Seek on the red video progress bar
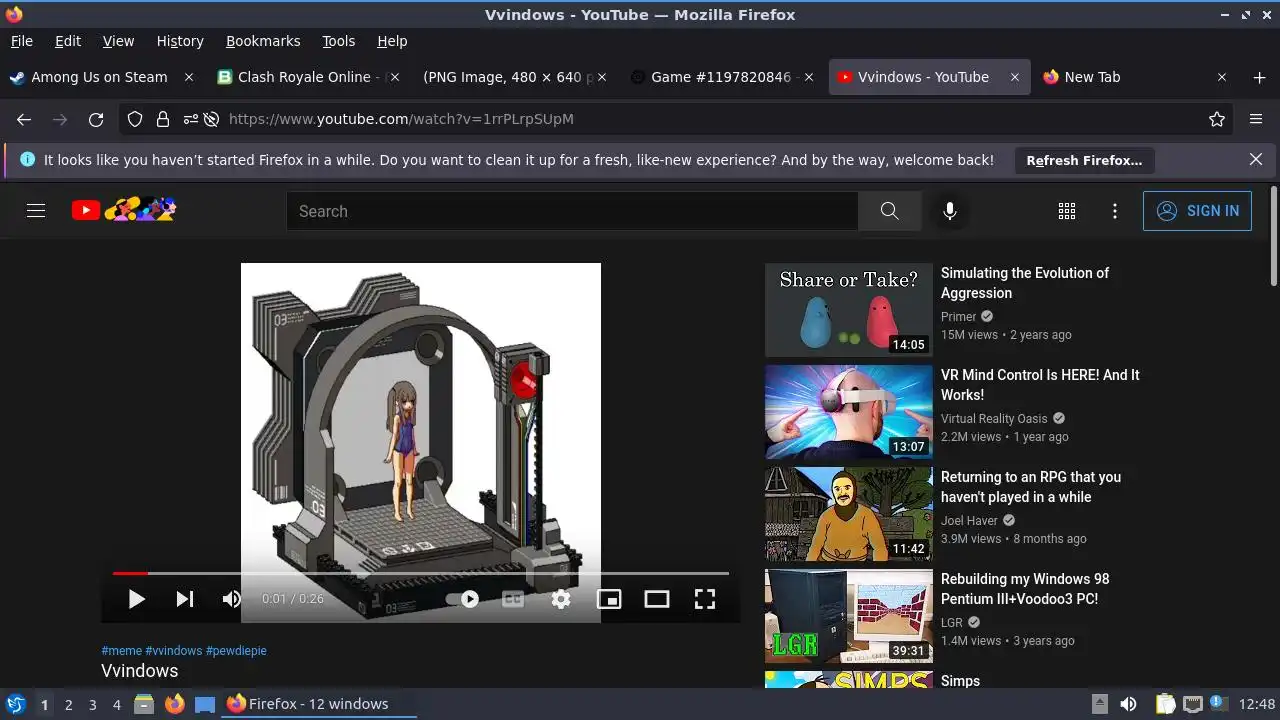This screenshot has width=1280, height=720. click(x=421, y=573)
